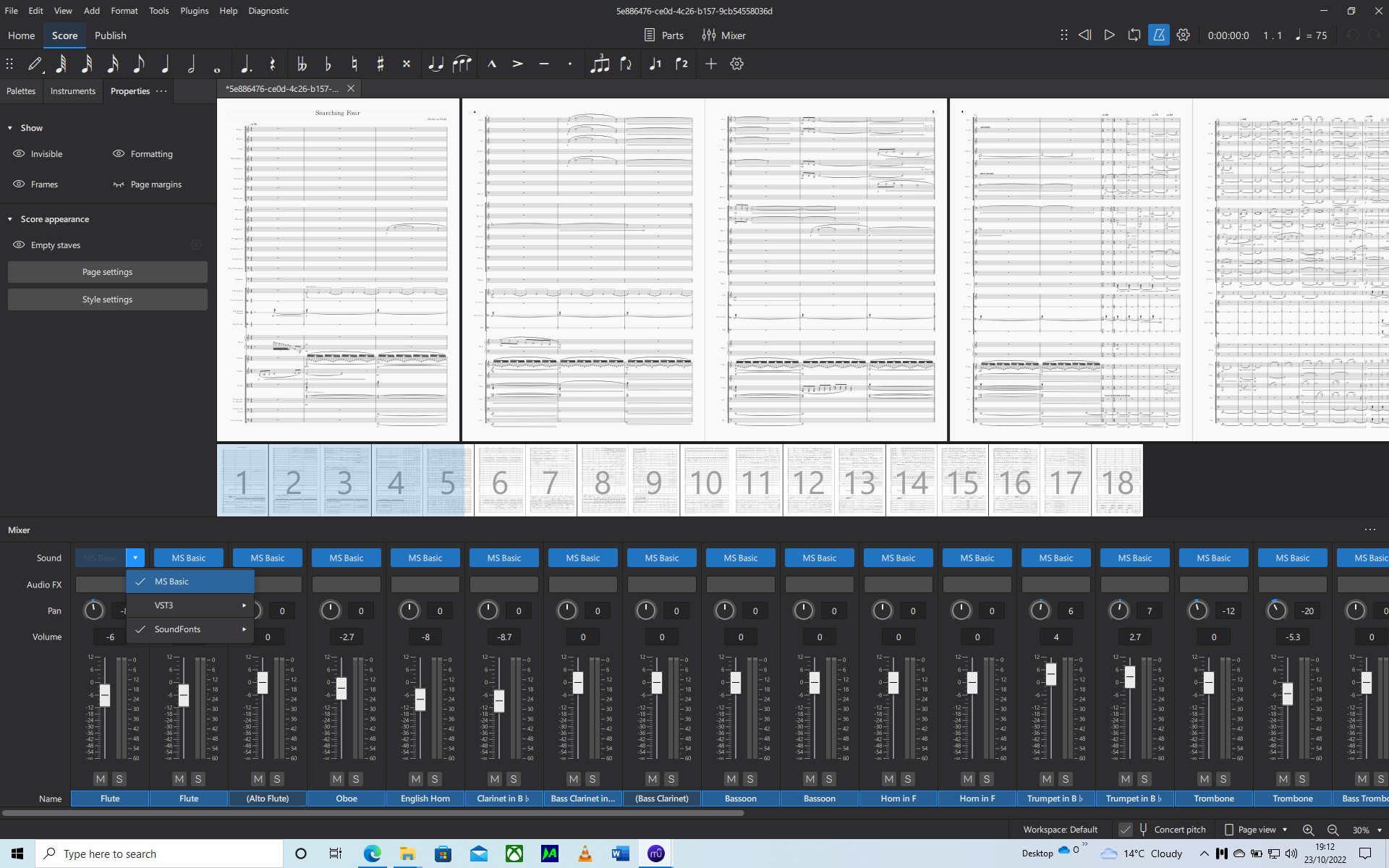
Task: Select the quarter note duration
Action: pyautogui.click(x=165, y=64)
